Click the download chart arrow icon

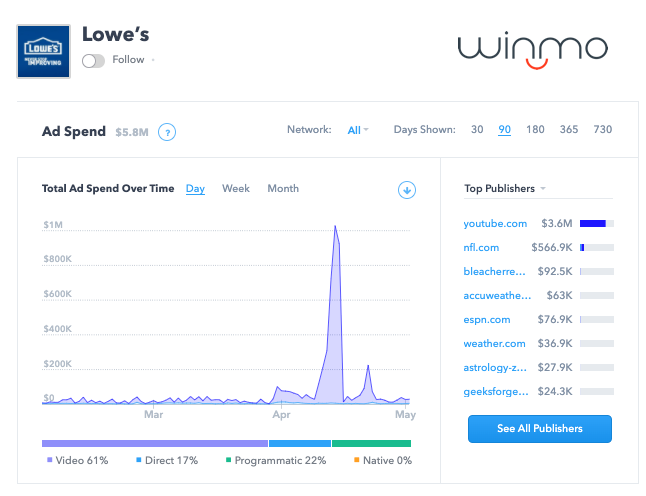(407, 190)
